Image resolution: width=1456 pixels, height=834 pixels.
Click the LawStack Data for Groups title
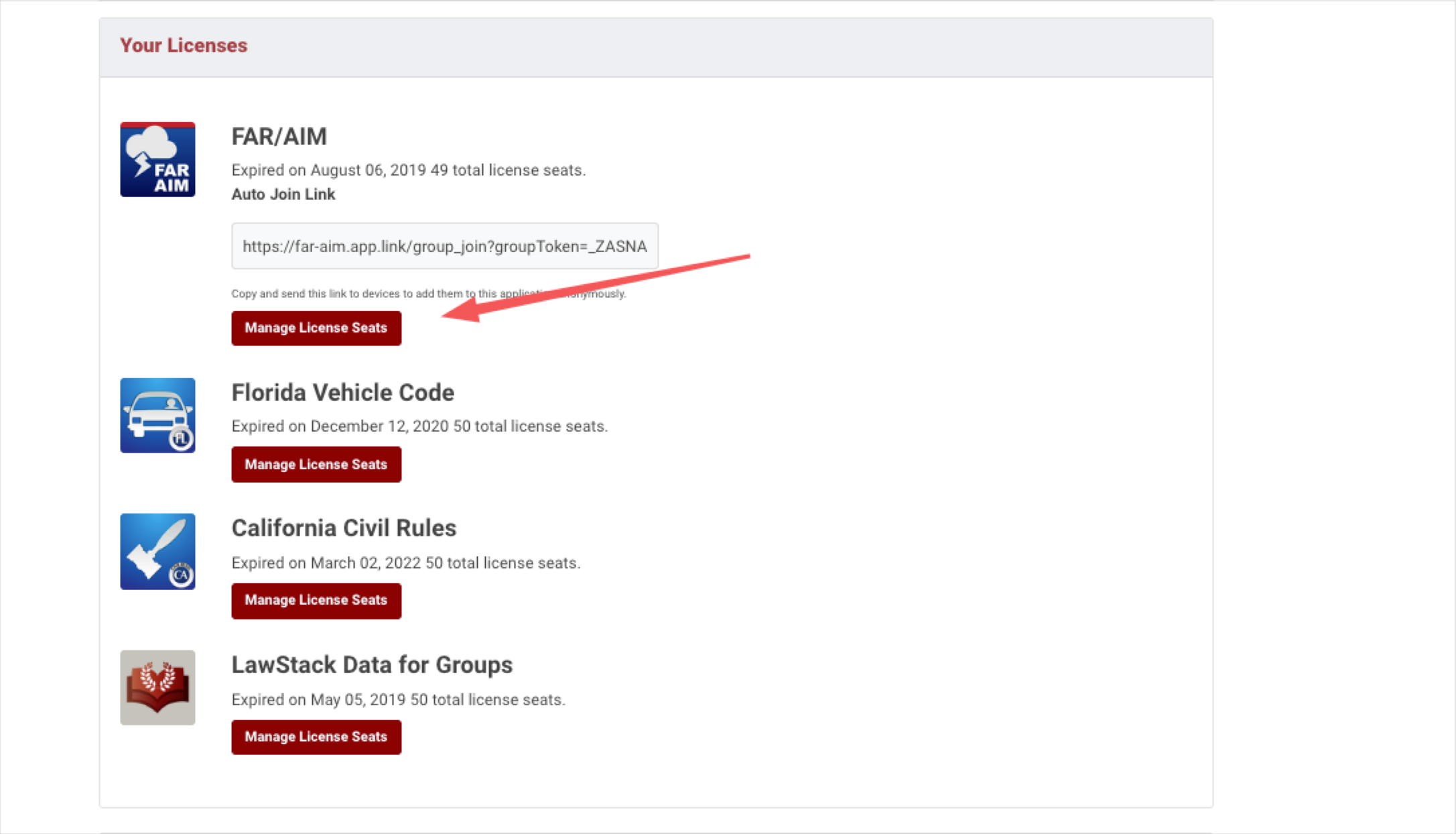pos(372,664)
